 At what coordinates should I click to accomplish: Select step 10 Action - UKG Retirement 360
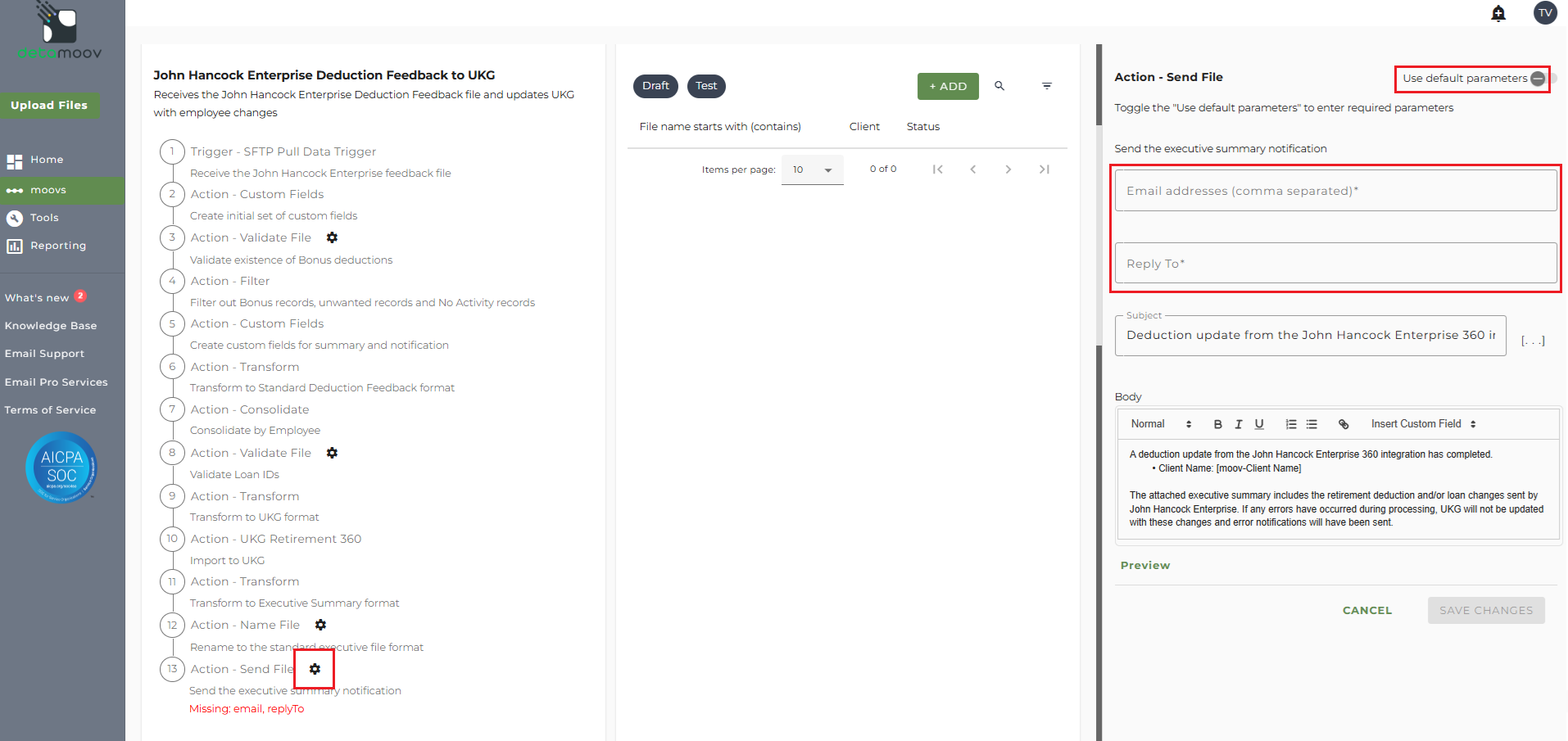(x=276, y=539)
